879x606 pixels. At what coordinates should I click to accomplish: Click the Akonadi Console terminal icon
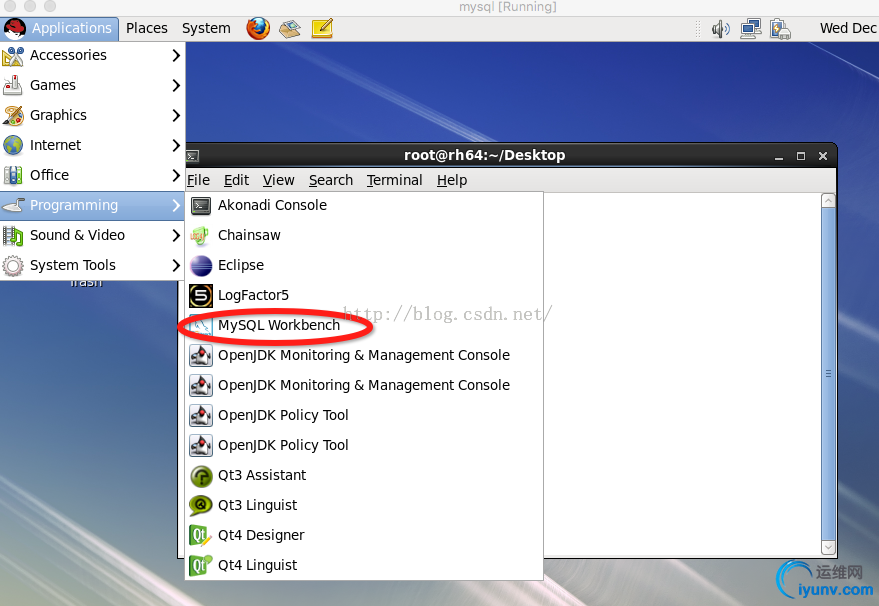[x=201, y=206]
